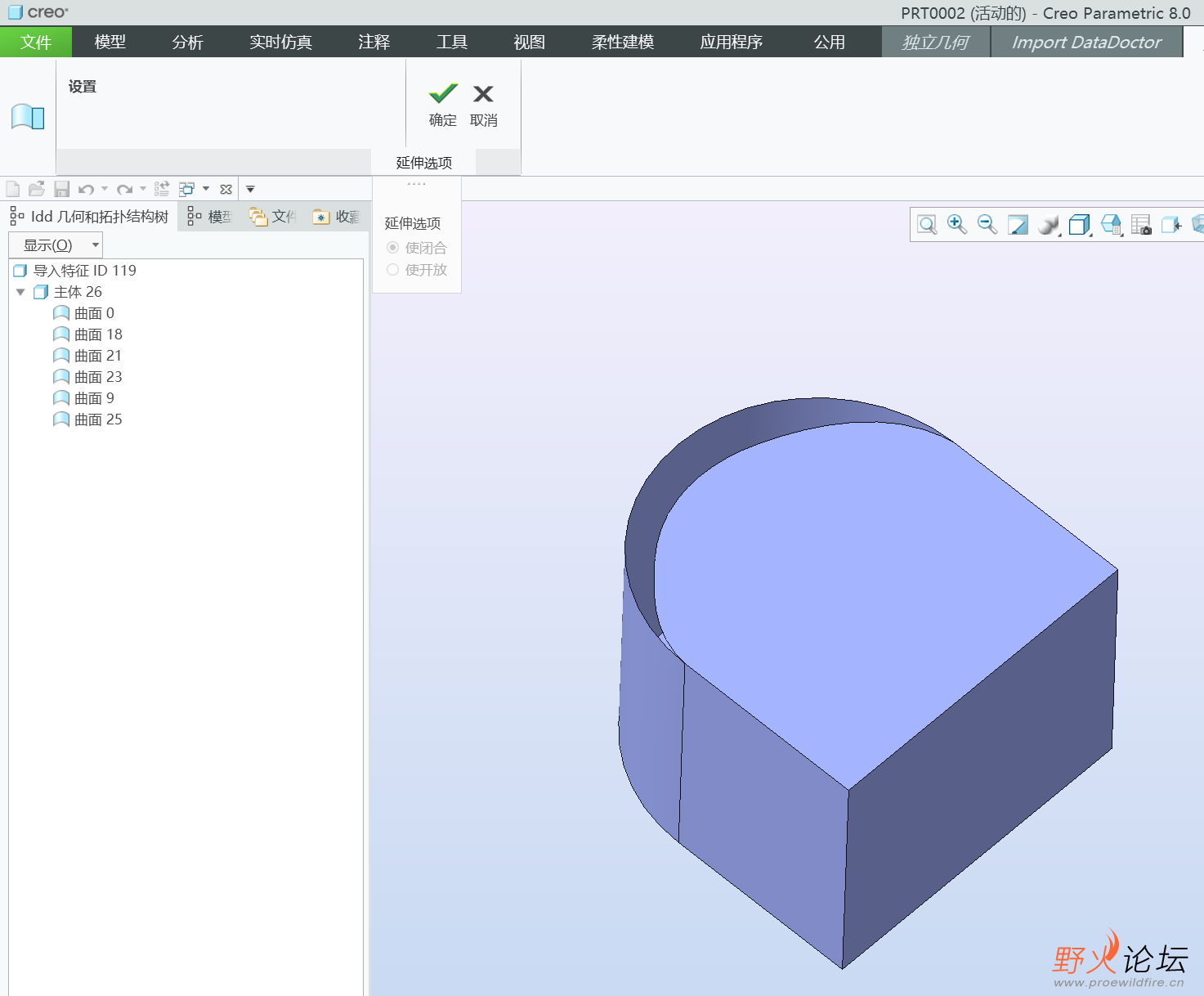The height and width of the screenshot is (996, 1204).
Task: Open the Import DataDoctor ribbon tab
Action: [1086, 42]
